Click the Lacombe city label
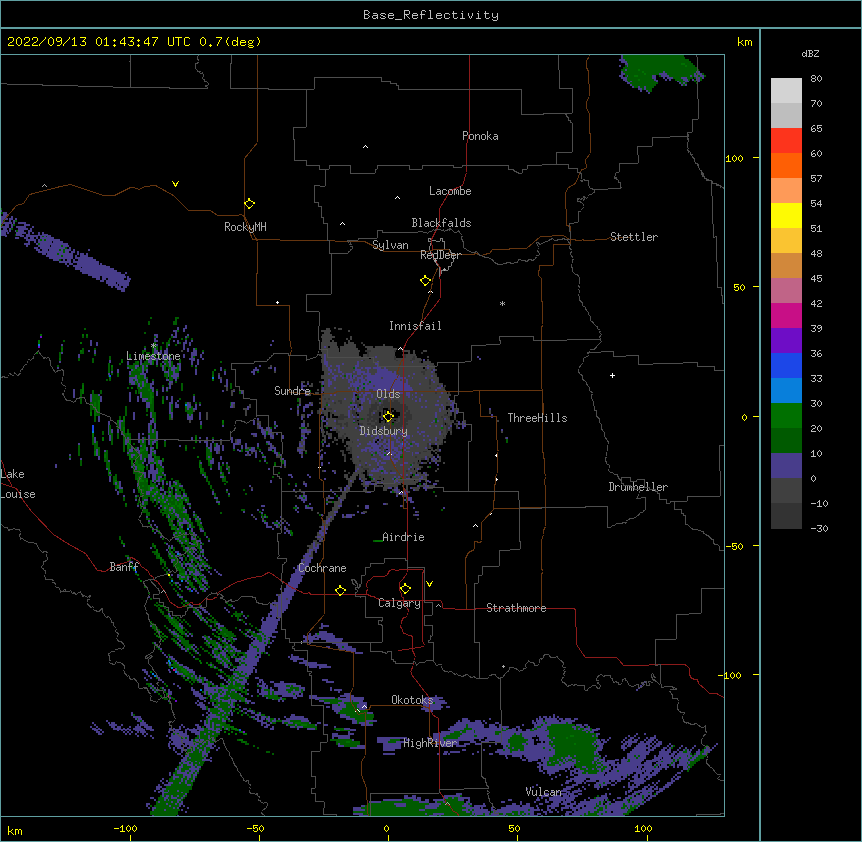862x842 pixels. 450,191
